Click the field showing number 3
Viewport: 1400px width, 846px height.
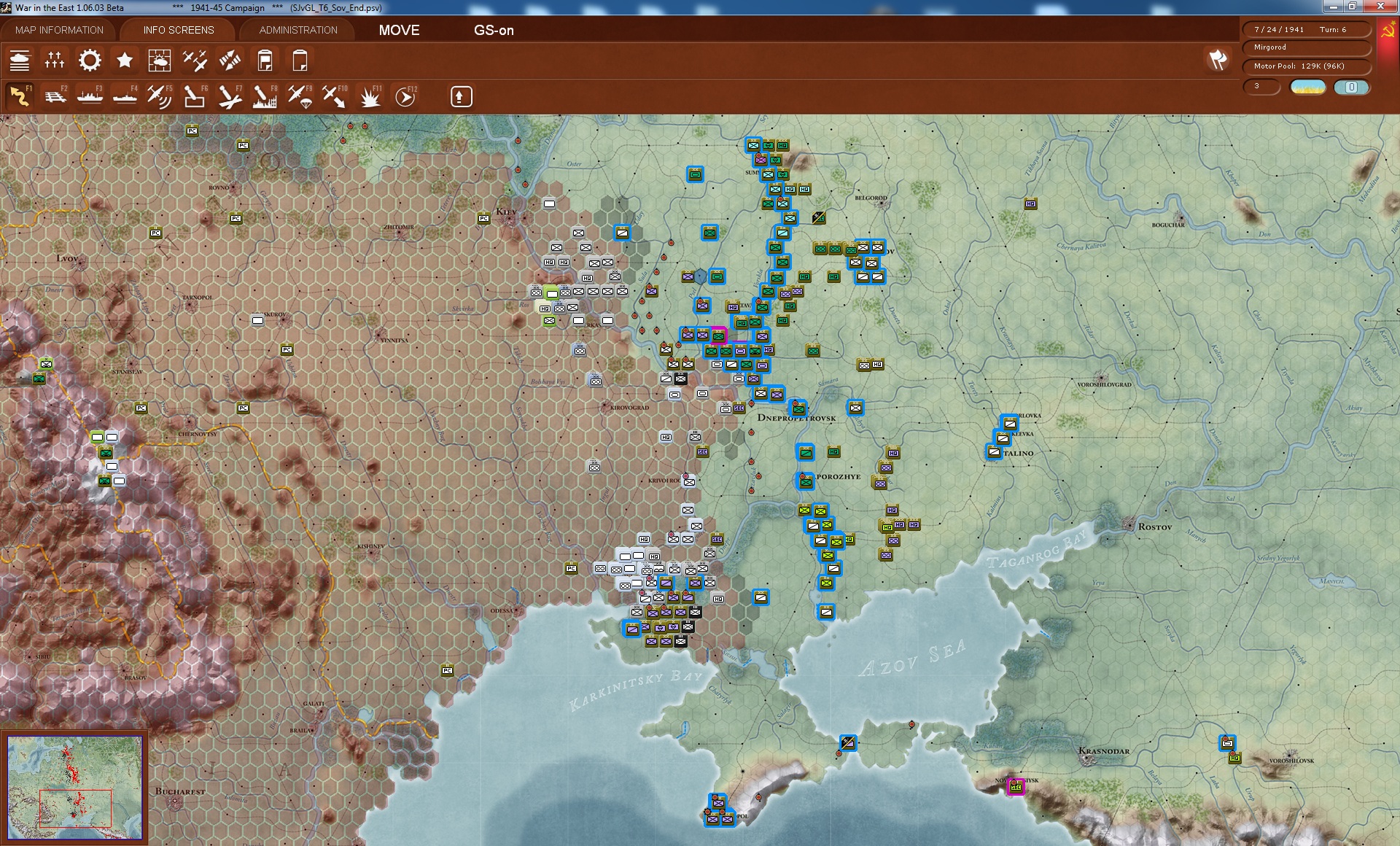(x=1261, y=86)
